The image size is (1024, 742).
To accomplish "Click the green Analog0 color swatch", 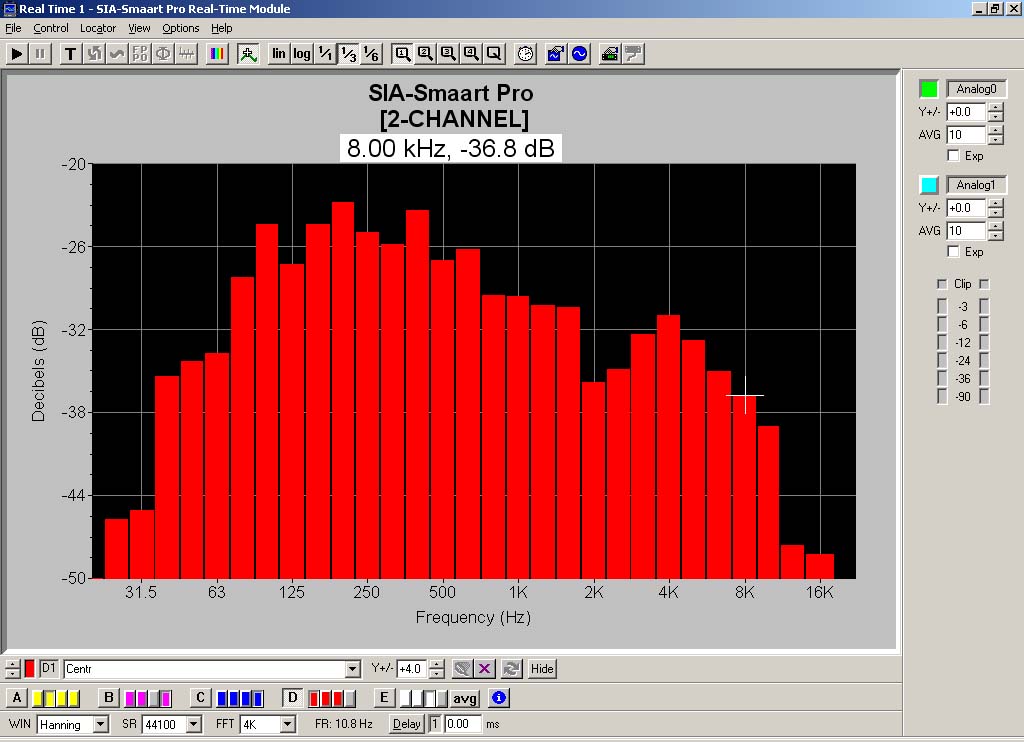I will tap(929, 89).
